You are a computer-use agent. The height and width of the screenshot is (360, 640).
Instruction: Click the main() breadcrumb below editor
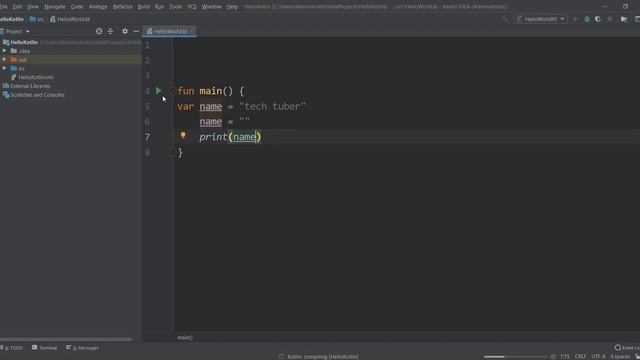tap(185, 338)
